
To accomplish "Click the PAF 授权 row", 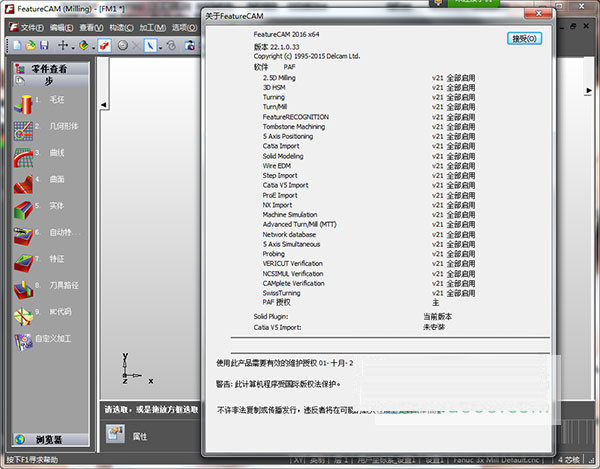I will (x=351, y=303).
